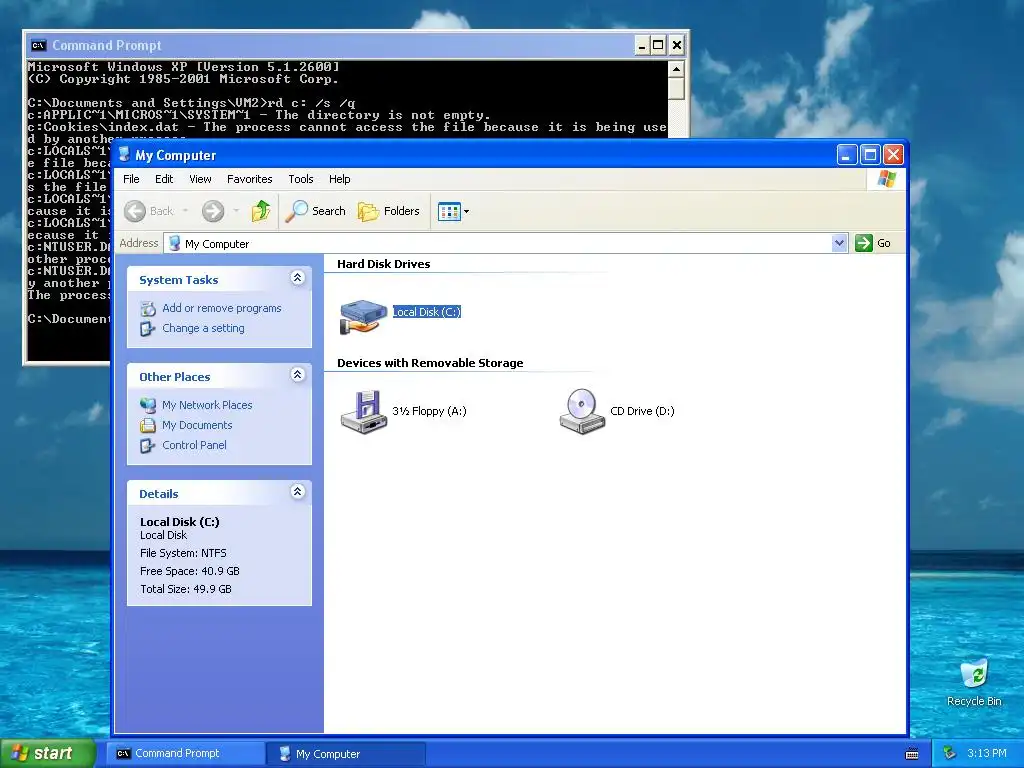The width and height of the screenshot is (1024, 768).
Task: Click the system tray keyboard icon
Action: (912, 754)
